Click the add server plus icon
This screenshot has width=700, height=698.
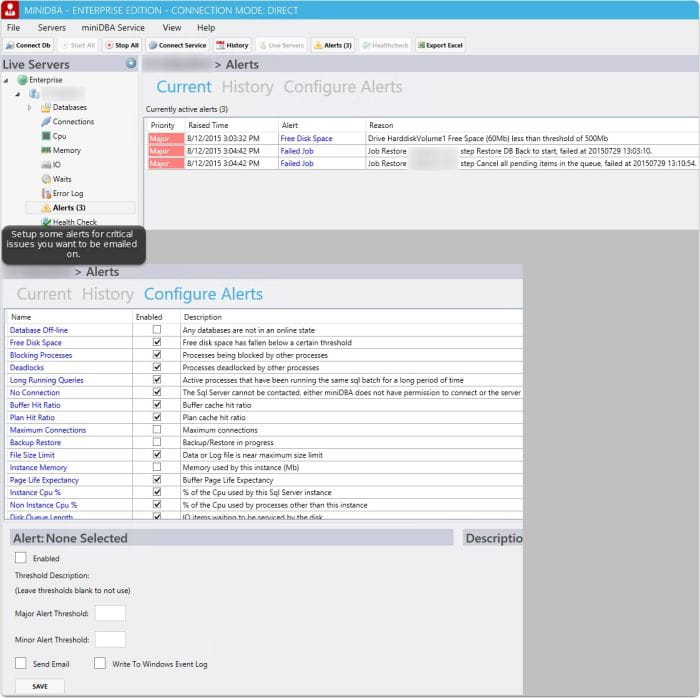point(130,64)
